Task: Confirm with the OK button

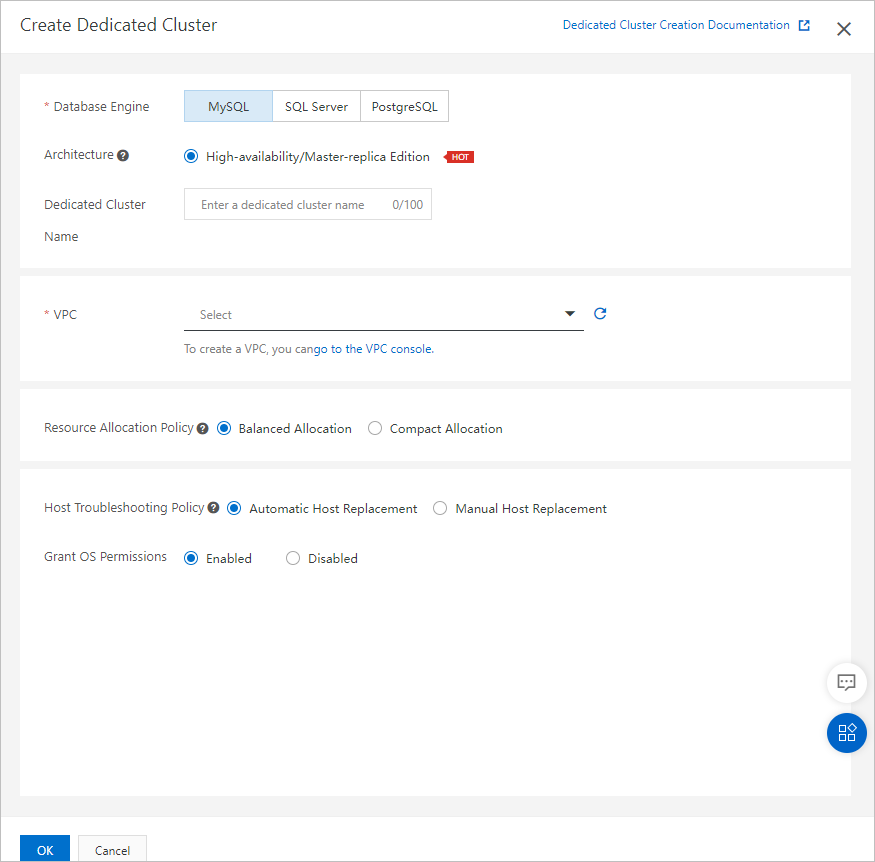Action: [45, 849]
